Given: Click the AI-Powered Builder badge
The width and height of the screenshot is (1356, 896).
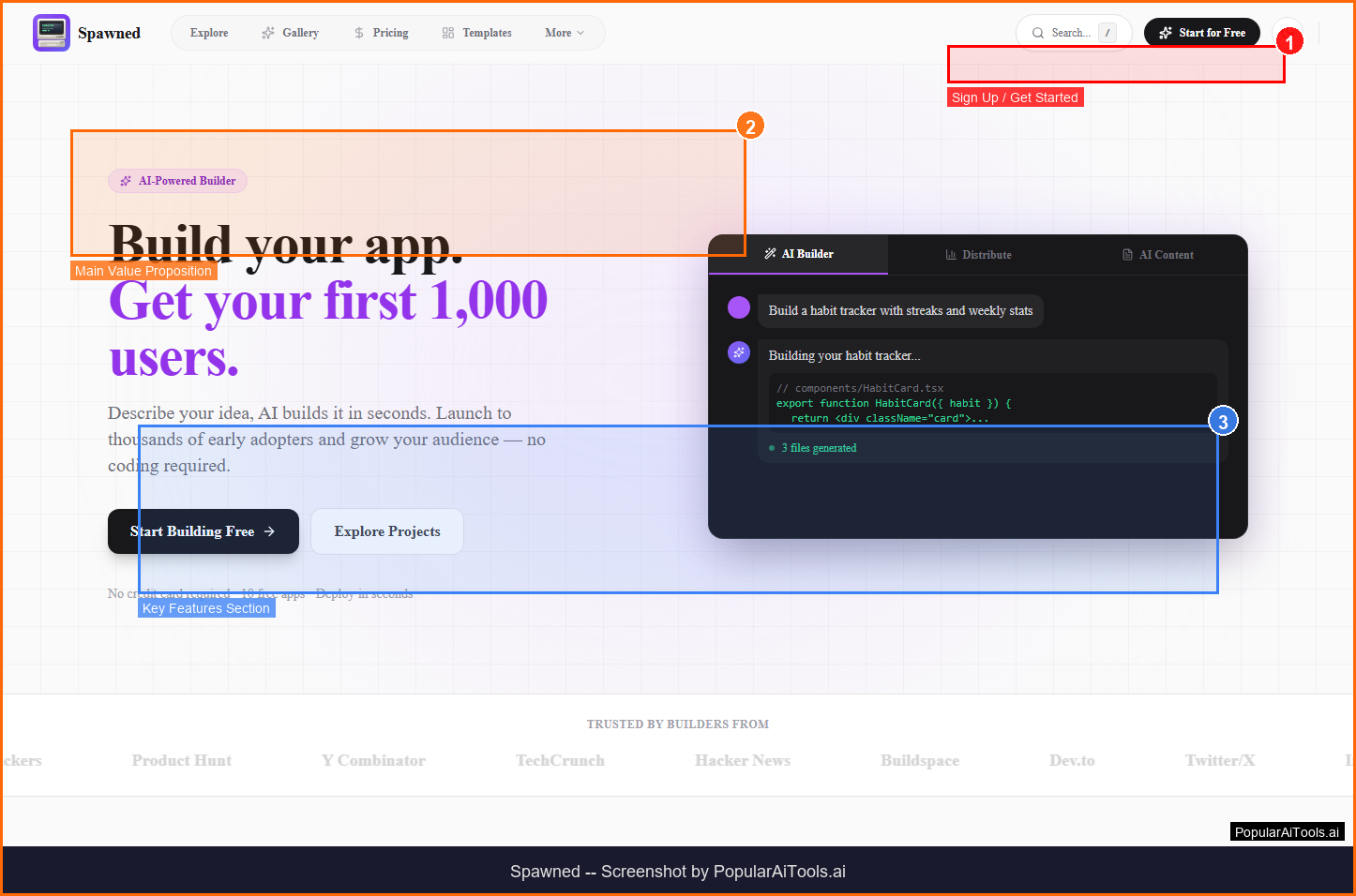Looking at the screenshot, I should [x=178, y=181].
